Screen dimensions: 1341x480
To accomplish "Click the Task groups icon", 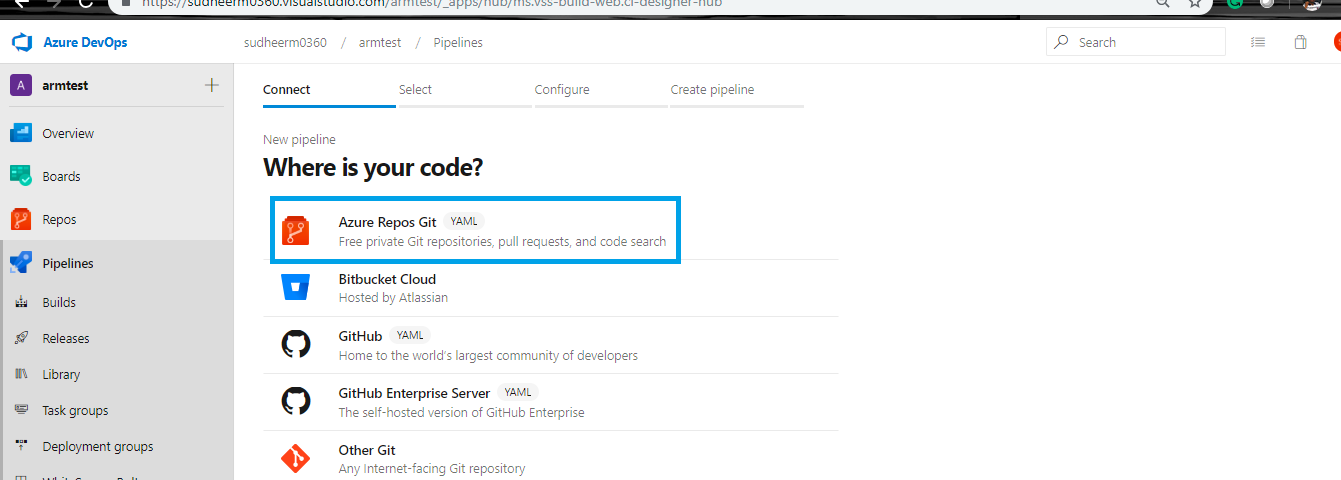I will pos(21,410).
